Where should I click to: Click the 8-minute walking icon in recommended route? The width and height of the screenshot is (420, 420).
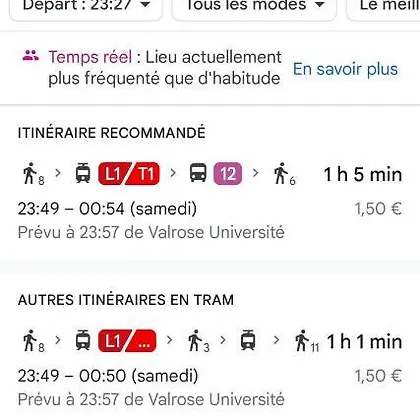point(33,174)
